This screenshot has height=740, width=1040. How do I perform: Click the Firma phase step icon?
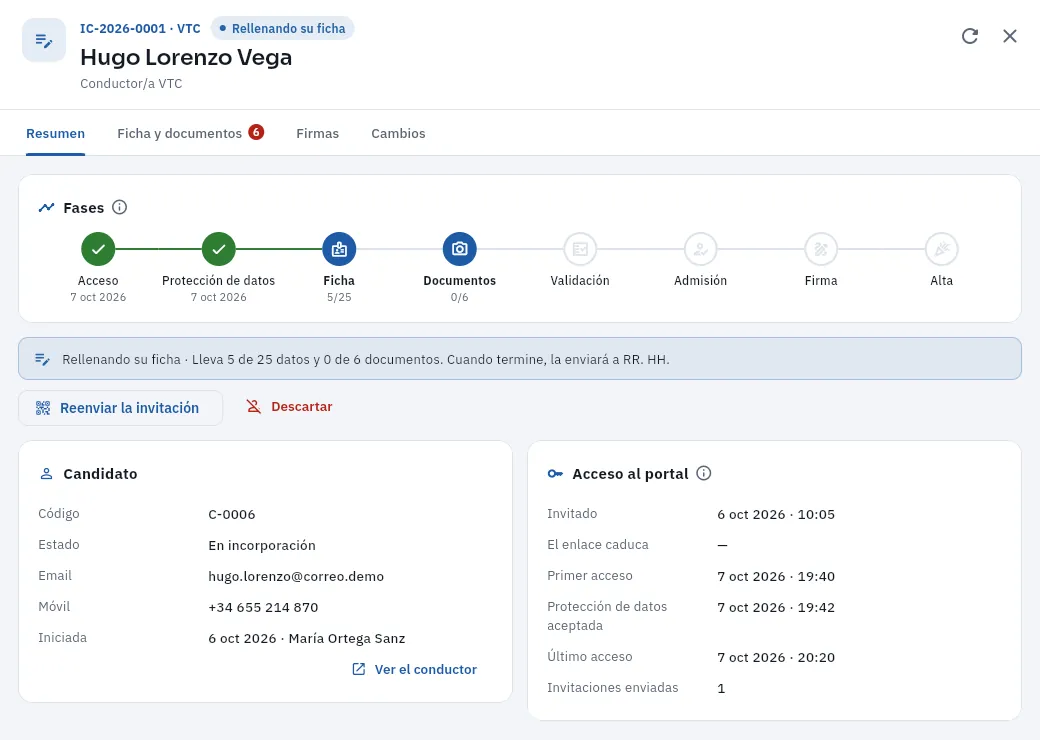pos(821,249)
